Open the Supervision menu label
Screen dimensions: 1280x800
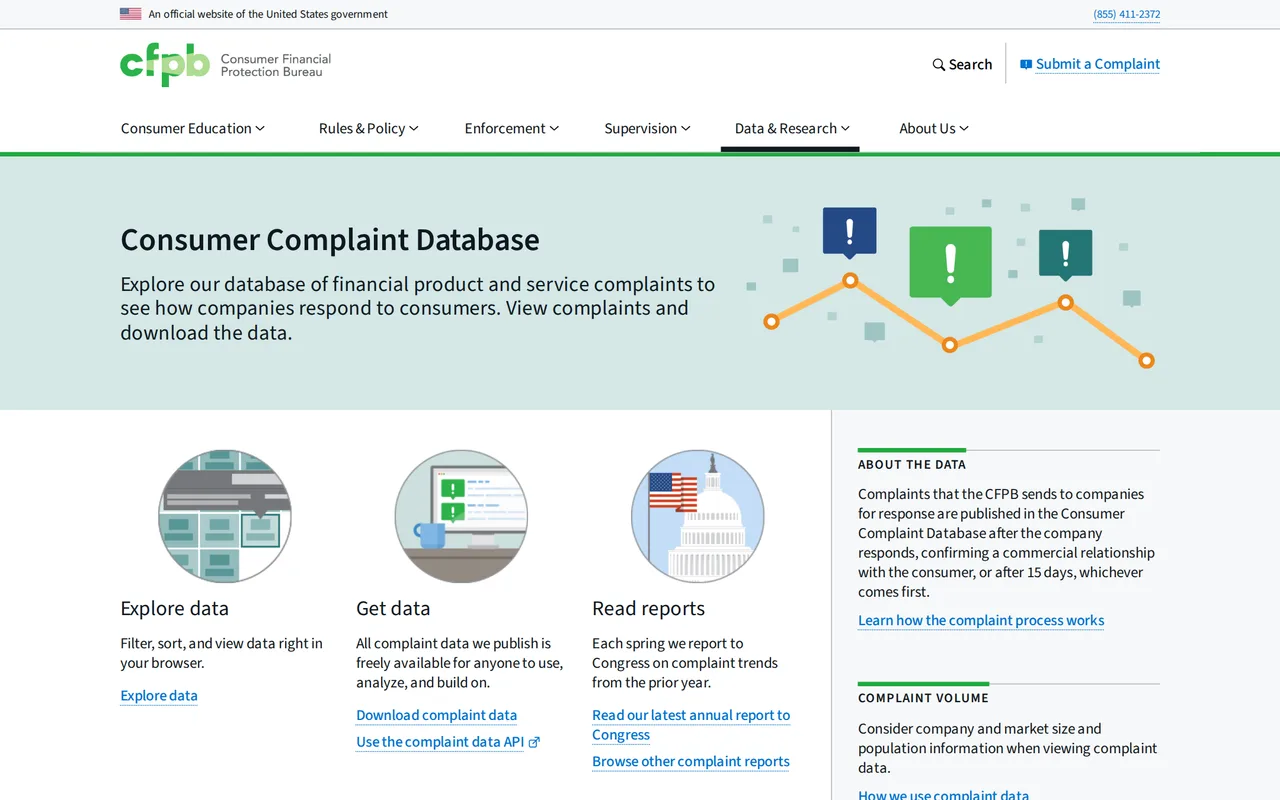pyautogui.click(x=641, y=128)
